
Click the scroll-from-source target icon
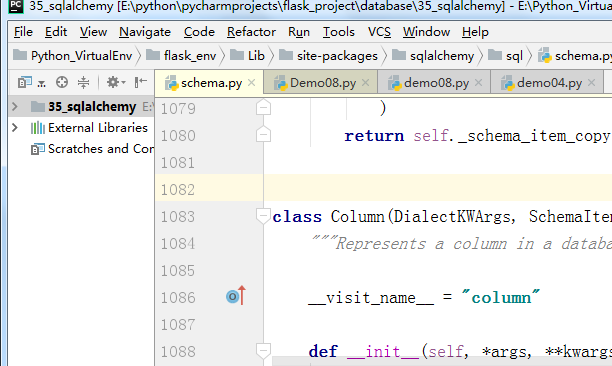tap(62, 82)
